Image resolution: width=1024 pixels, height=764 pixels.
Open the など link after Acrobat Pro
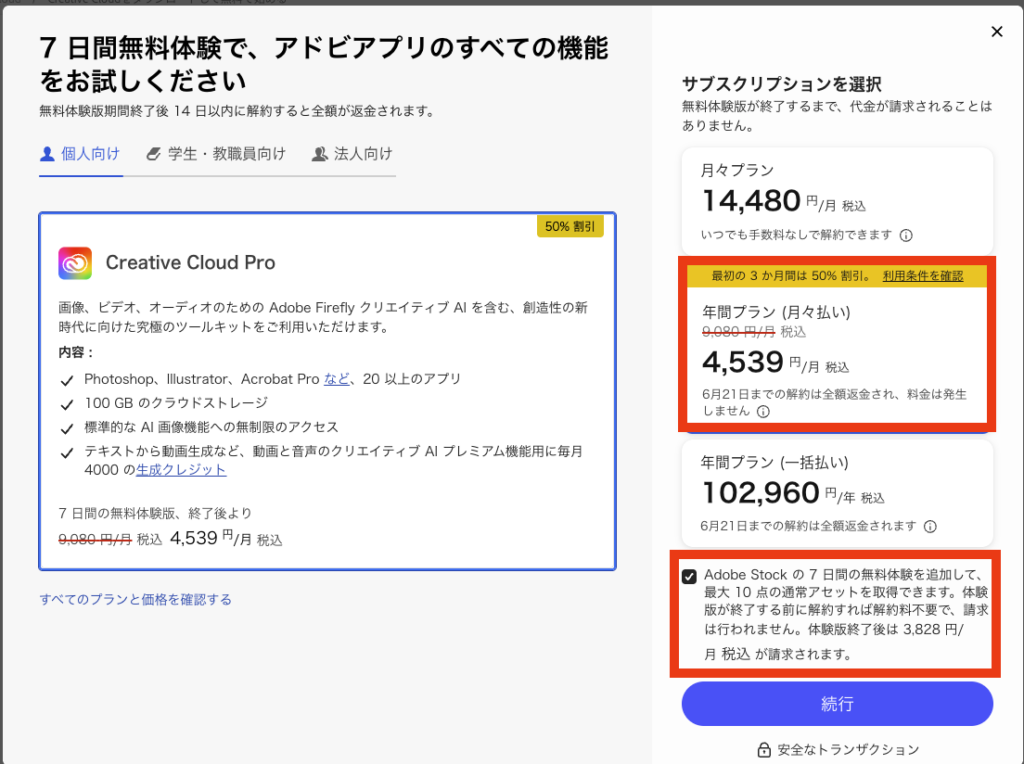tap(336, 379)
